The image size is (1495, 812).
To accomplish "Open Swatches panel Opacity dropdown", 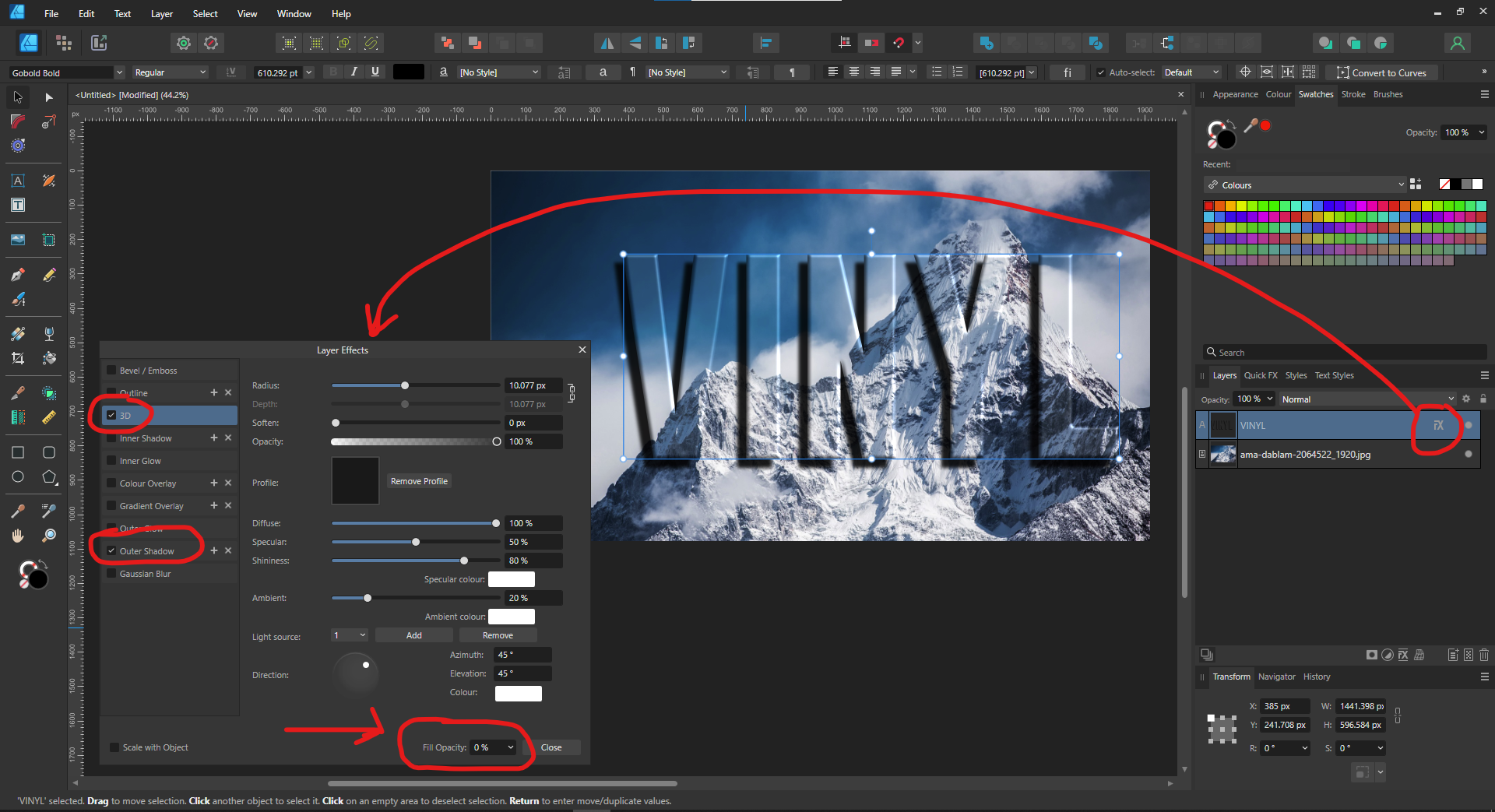I will point(1481,132).
